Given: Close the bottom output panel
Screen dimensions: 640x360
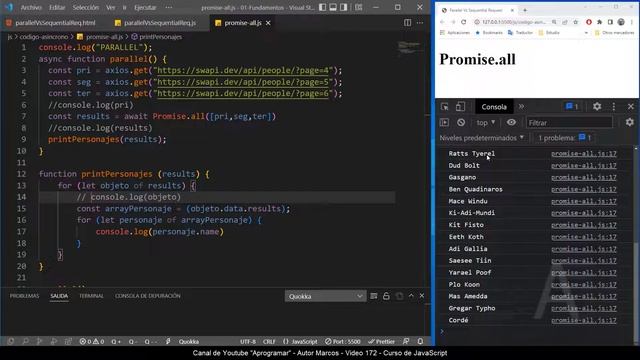Looking at the screenshot, I should click(x=422, y=296).
